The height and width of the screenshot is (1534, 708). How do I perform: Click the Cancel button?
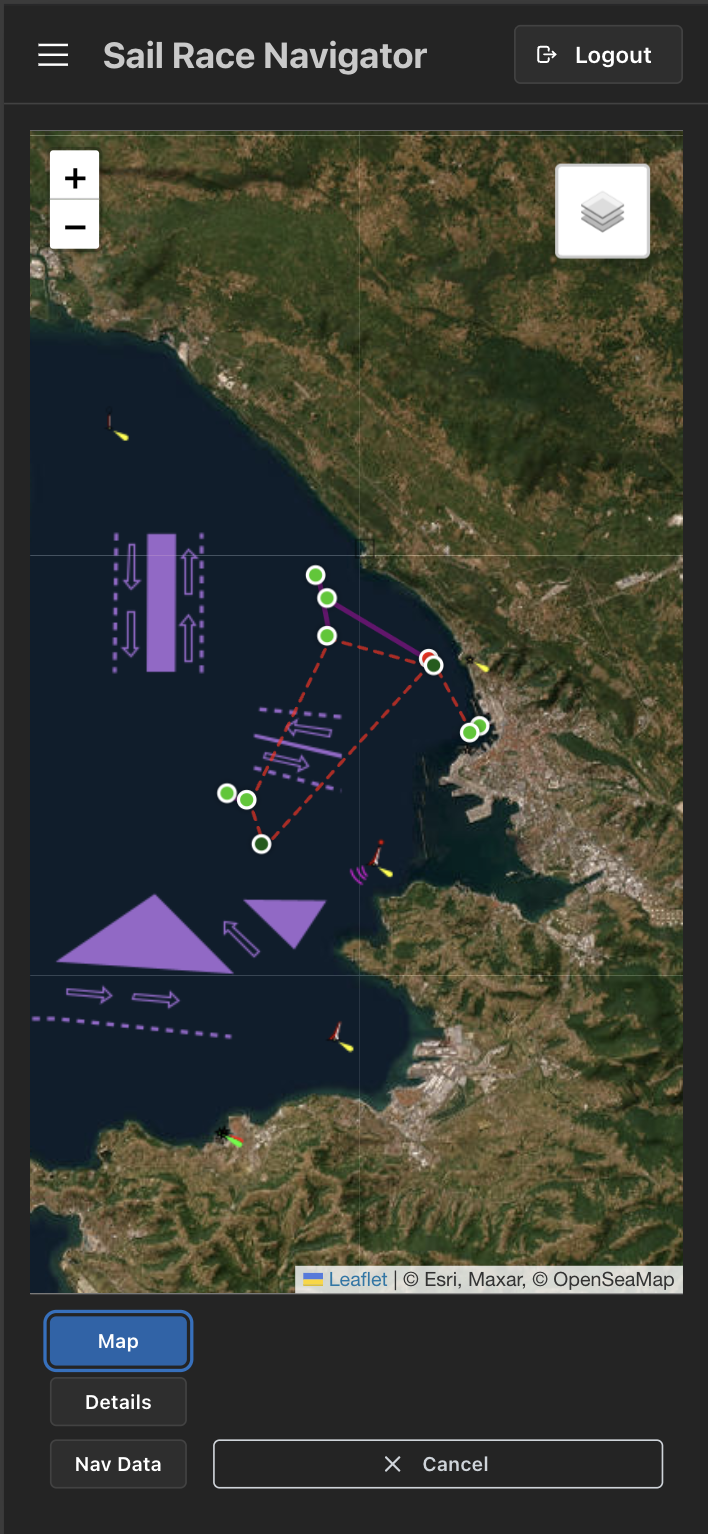(438, 1464)
